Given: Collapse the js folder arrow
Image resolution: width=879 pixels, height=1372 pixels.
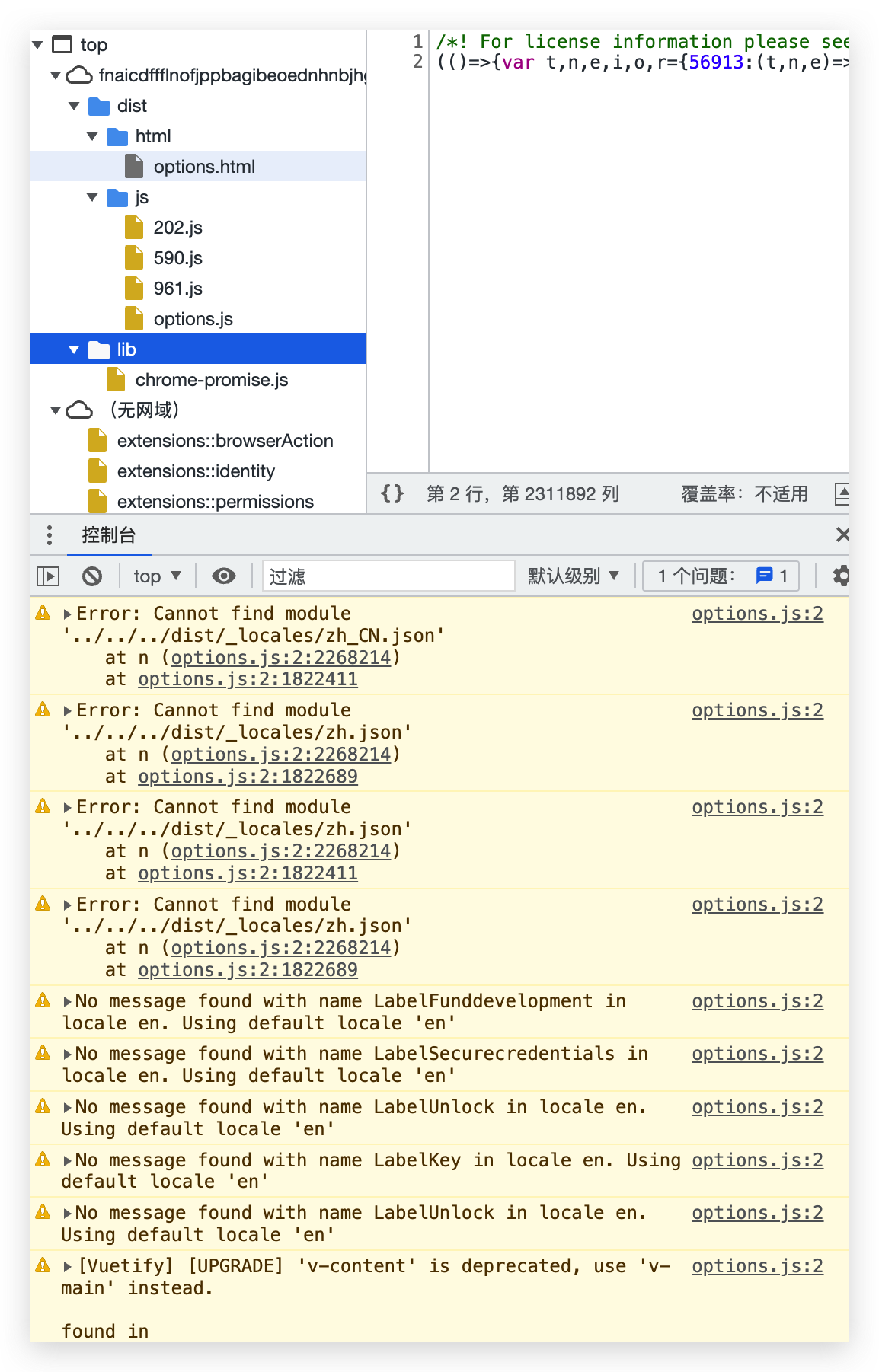Looking at the screenshot, I should [92, 197].
